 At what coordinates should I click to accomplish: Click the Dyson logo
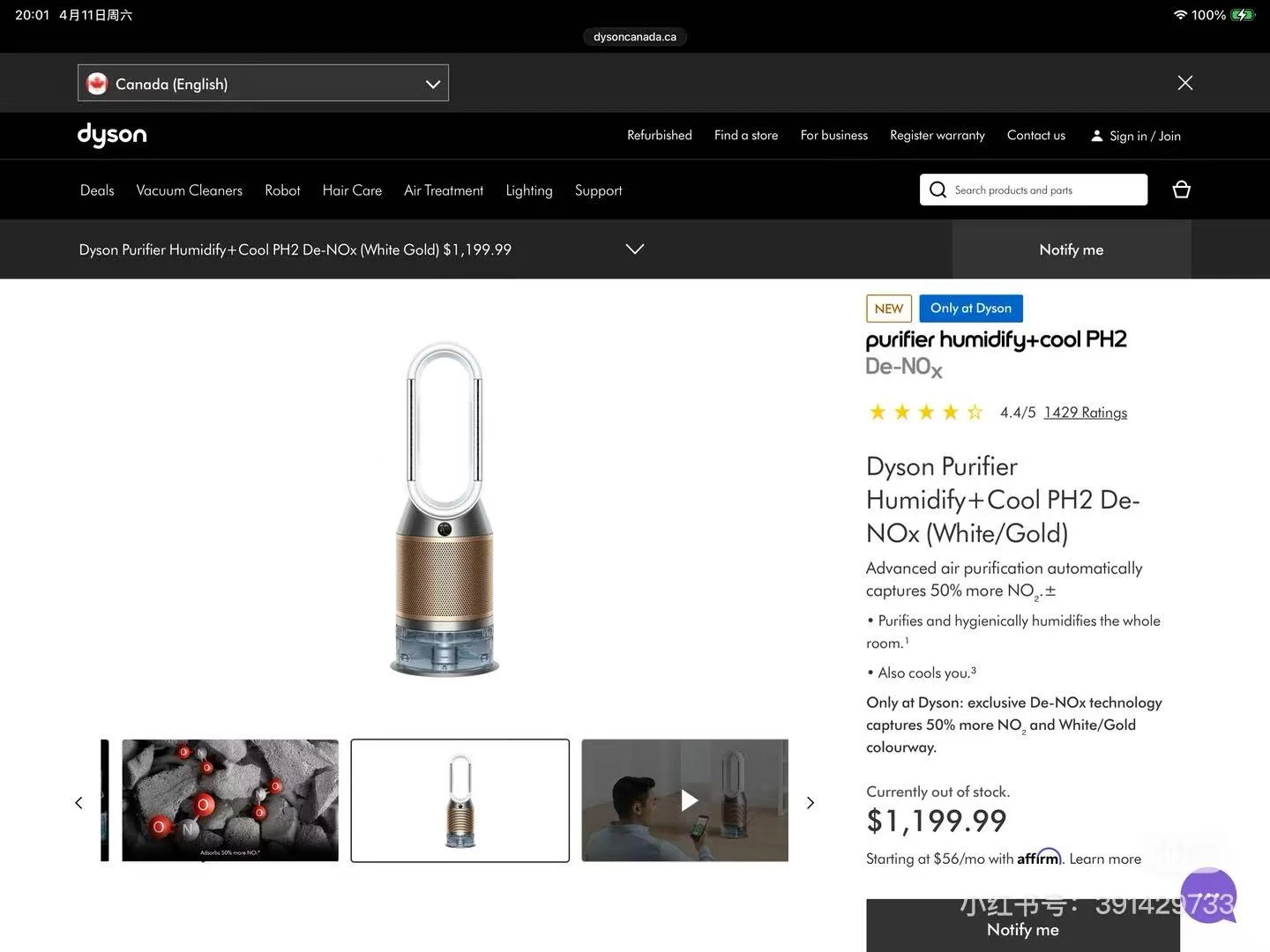click(x=112, y=135)
